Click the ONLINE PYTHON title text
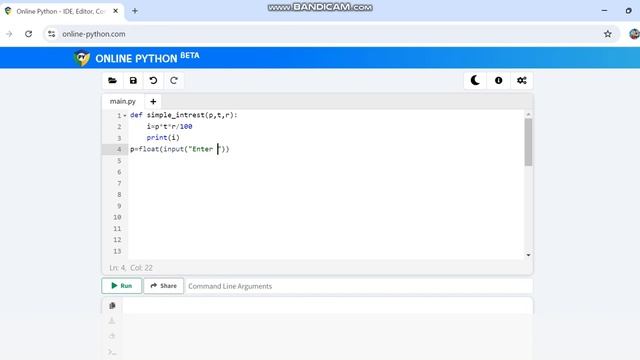This screenshot has height=360, width=640. tap(136, 58)
